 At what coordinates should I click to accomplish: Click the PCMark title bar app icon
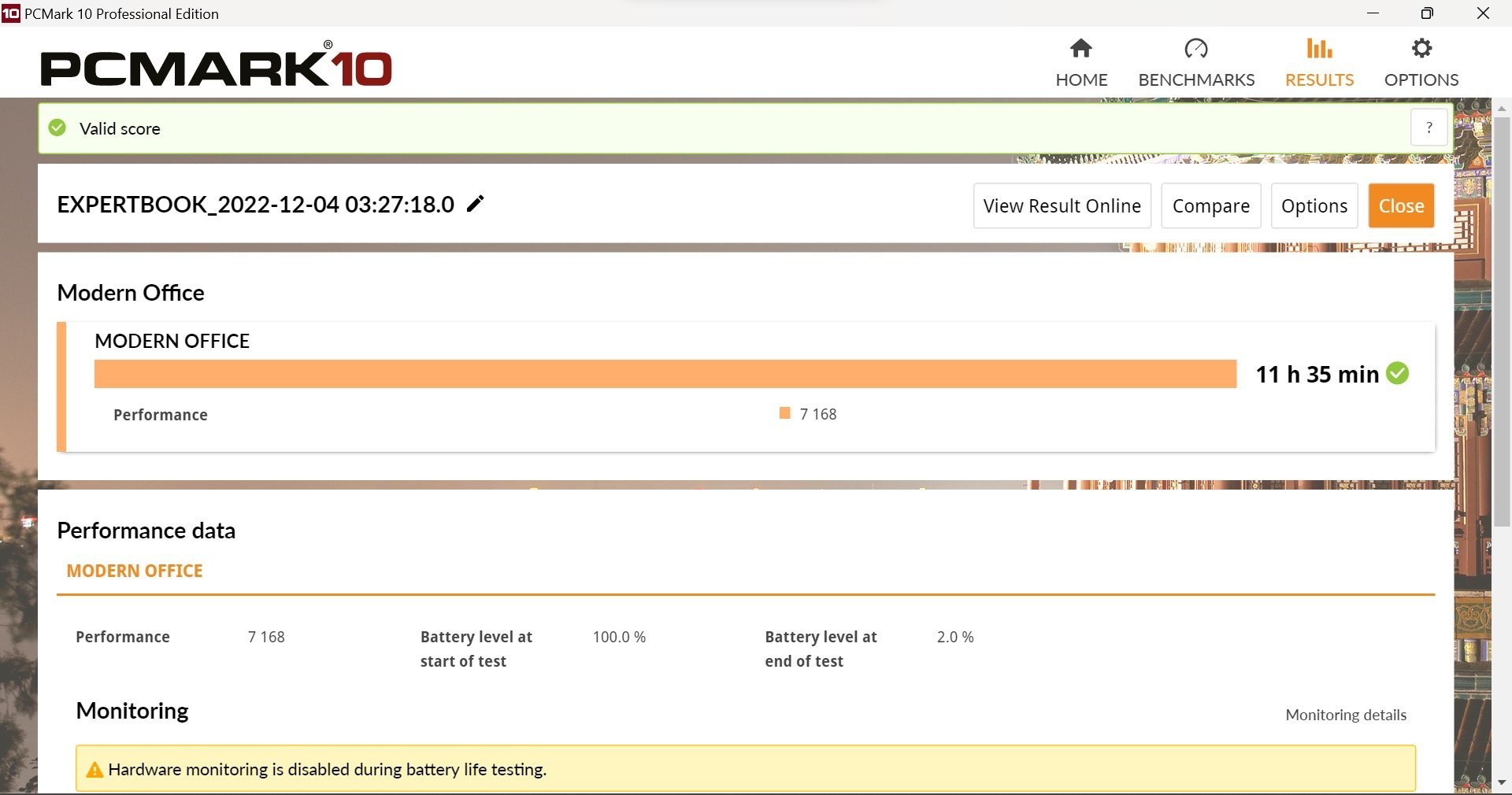tap(11, 13)
